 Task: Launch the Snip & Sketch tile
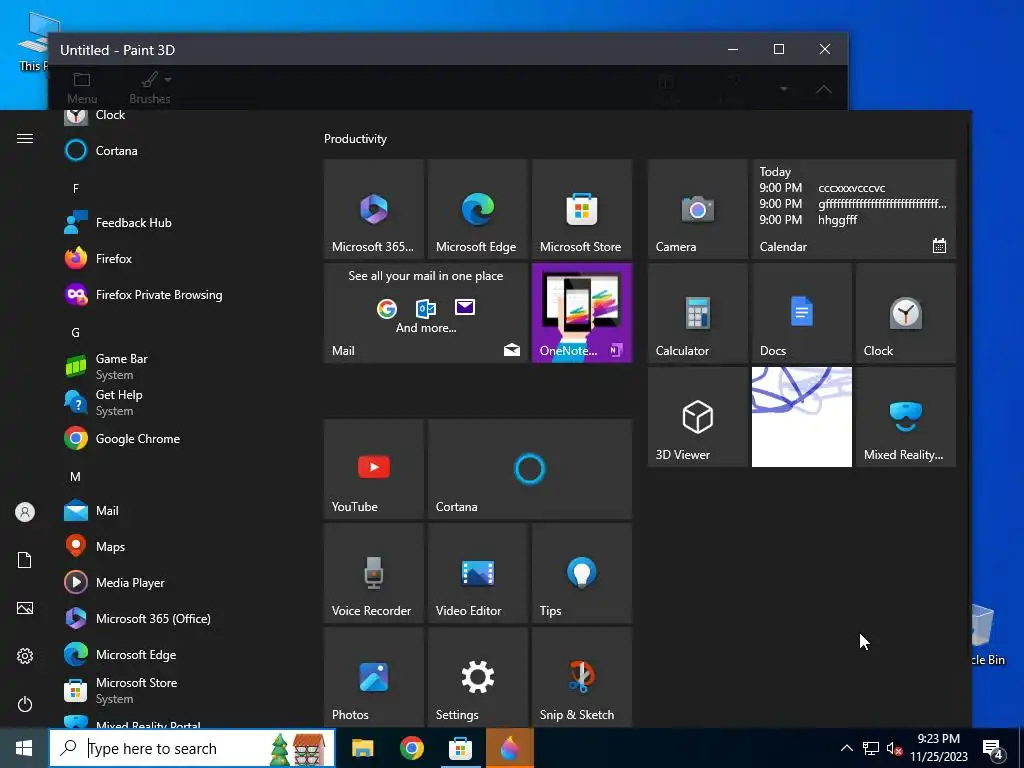tap(581, 677)
